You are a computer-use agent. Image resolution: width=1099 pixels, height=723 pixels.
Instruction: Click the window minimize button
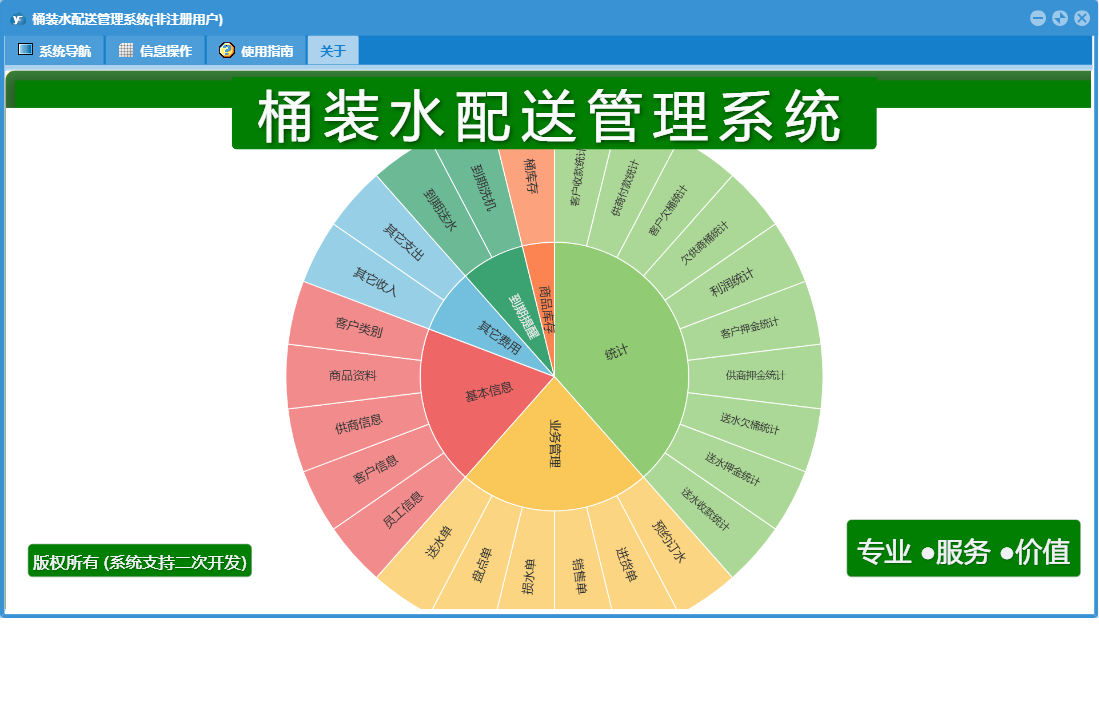(x=1038, y=19)
